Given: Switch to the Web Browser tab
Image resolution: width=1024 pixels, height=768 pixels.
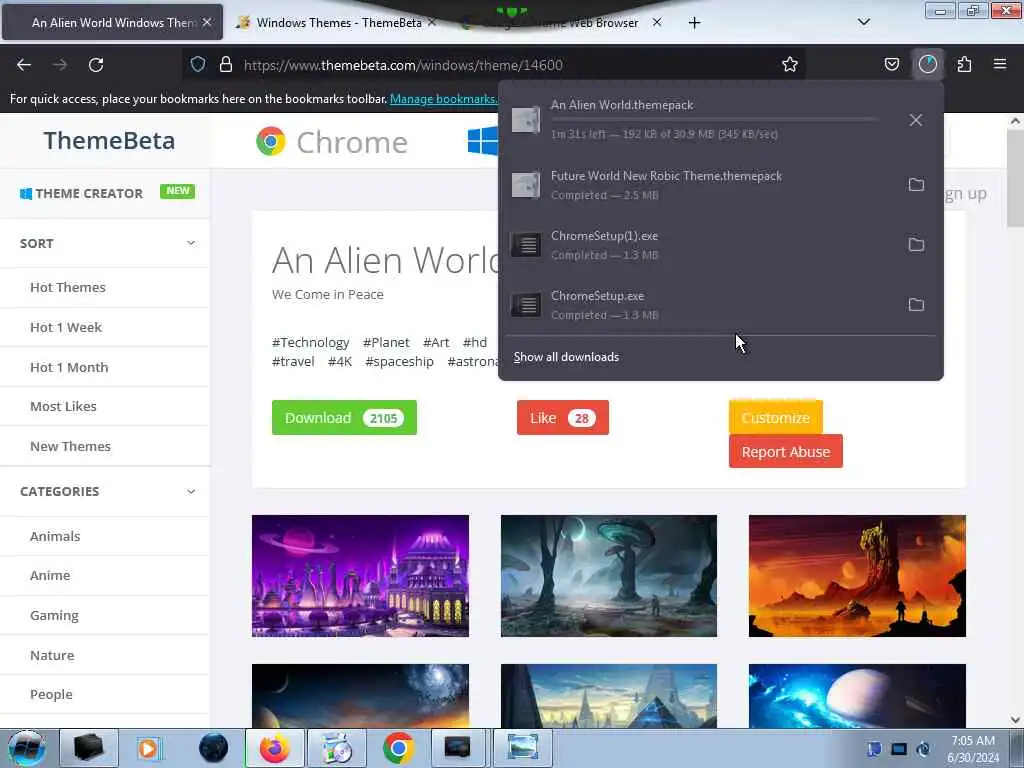Looking at the screenshot, I should point(562,23).
